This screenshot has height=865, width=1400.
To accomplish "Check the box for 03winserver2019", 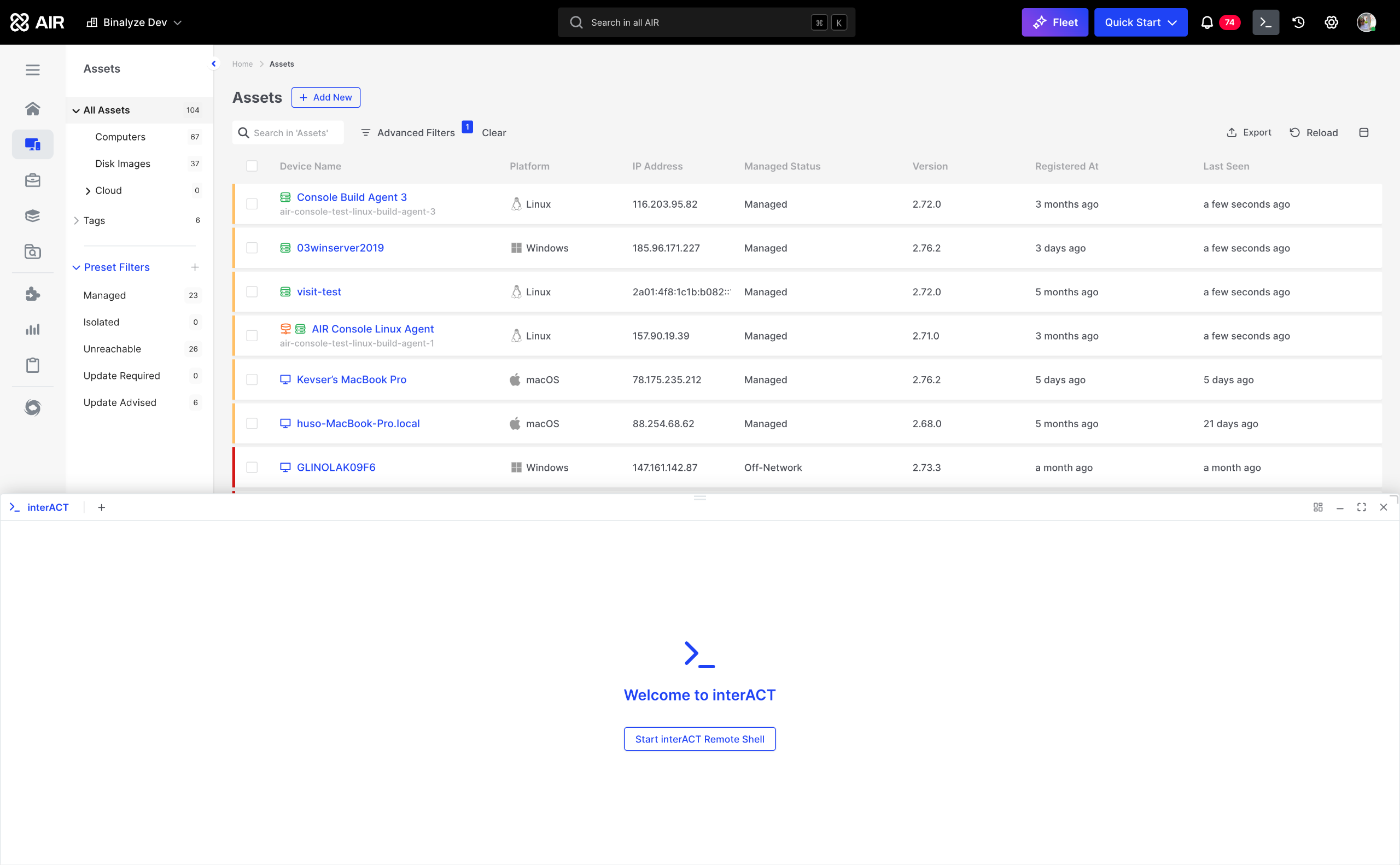I will pos(252,248).
